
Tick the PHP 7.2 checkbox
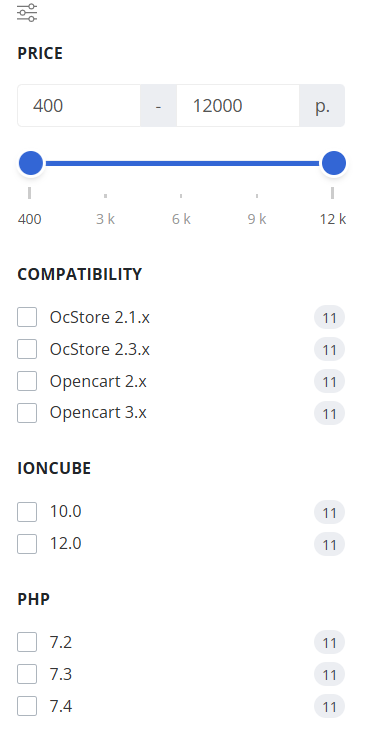point(27,642)
